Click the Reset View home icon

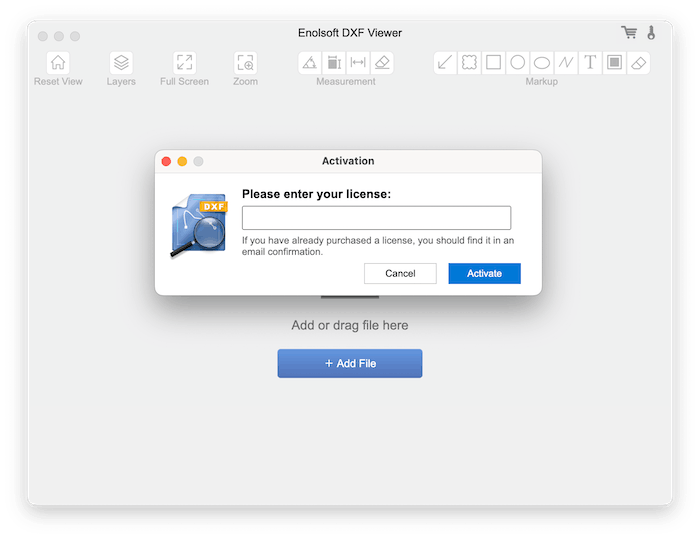[x=58, y=63]
